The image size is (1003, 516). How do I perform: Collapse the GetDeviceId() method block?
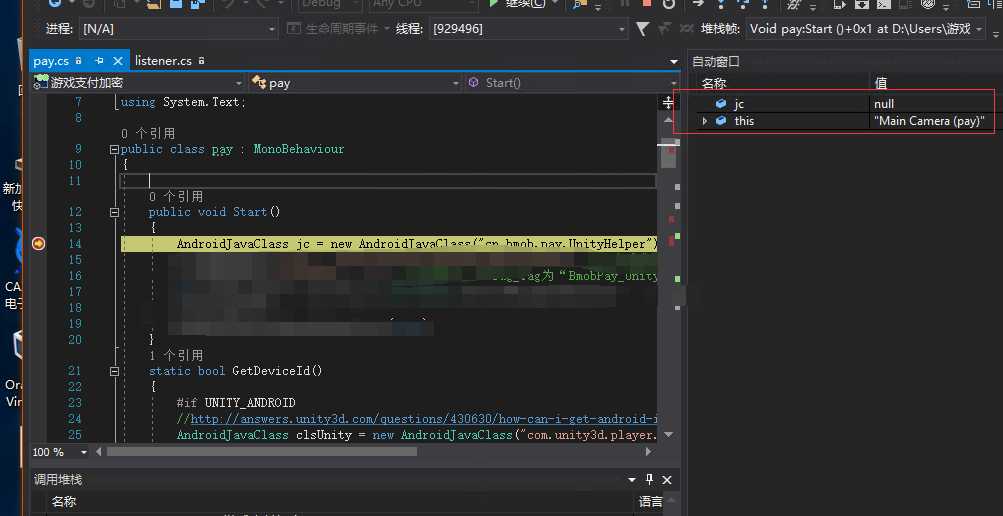click(x=115, y=371)
